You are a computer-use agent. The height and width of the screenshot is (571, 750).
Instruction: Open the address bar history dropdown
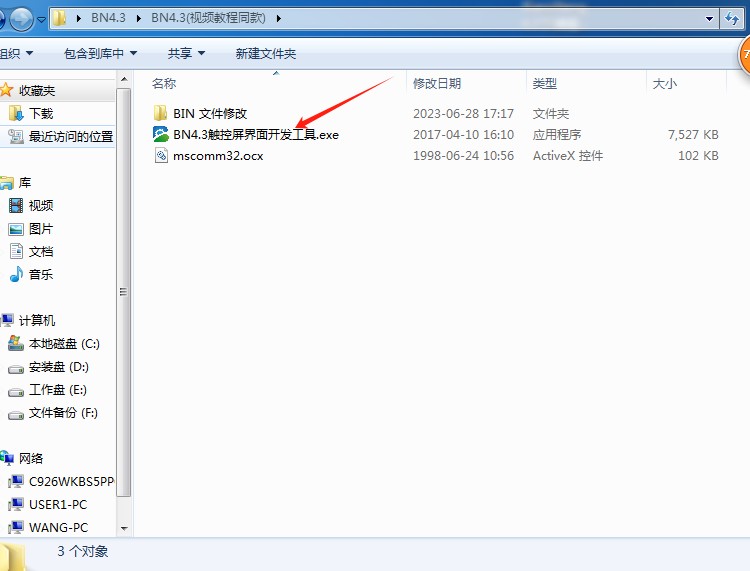coord(709,19)
